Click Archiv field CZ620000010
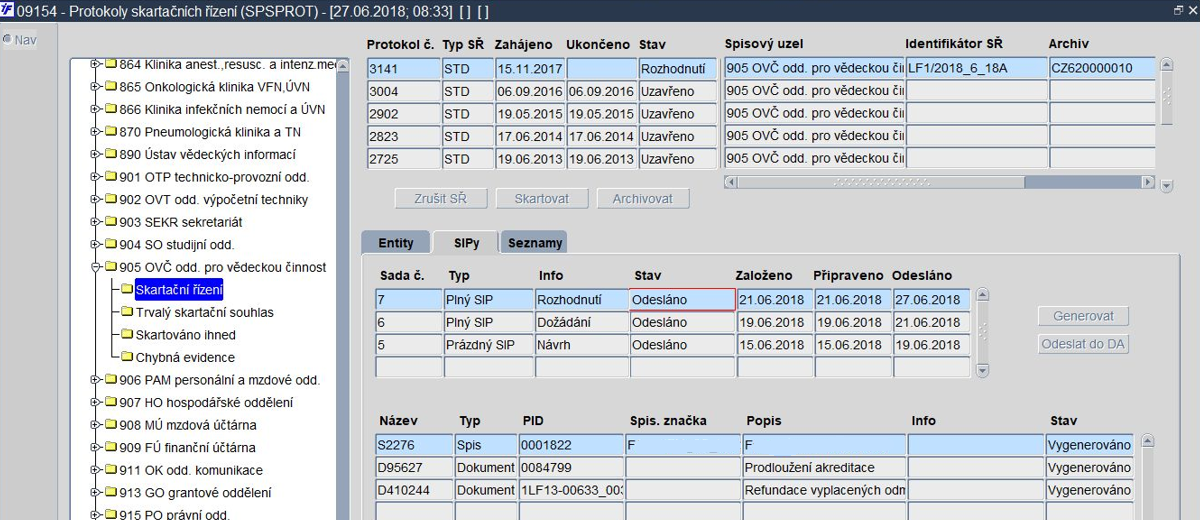 pyautogui.click(x=1103, y=68)
